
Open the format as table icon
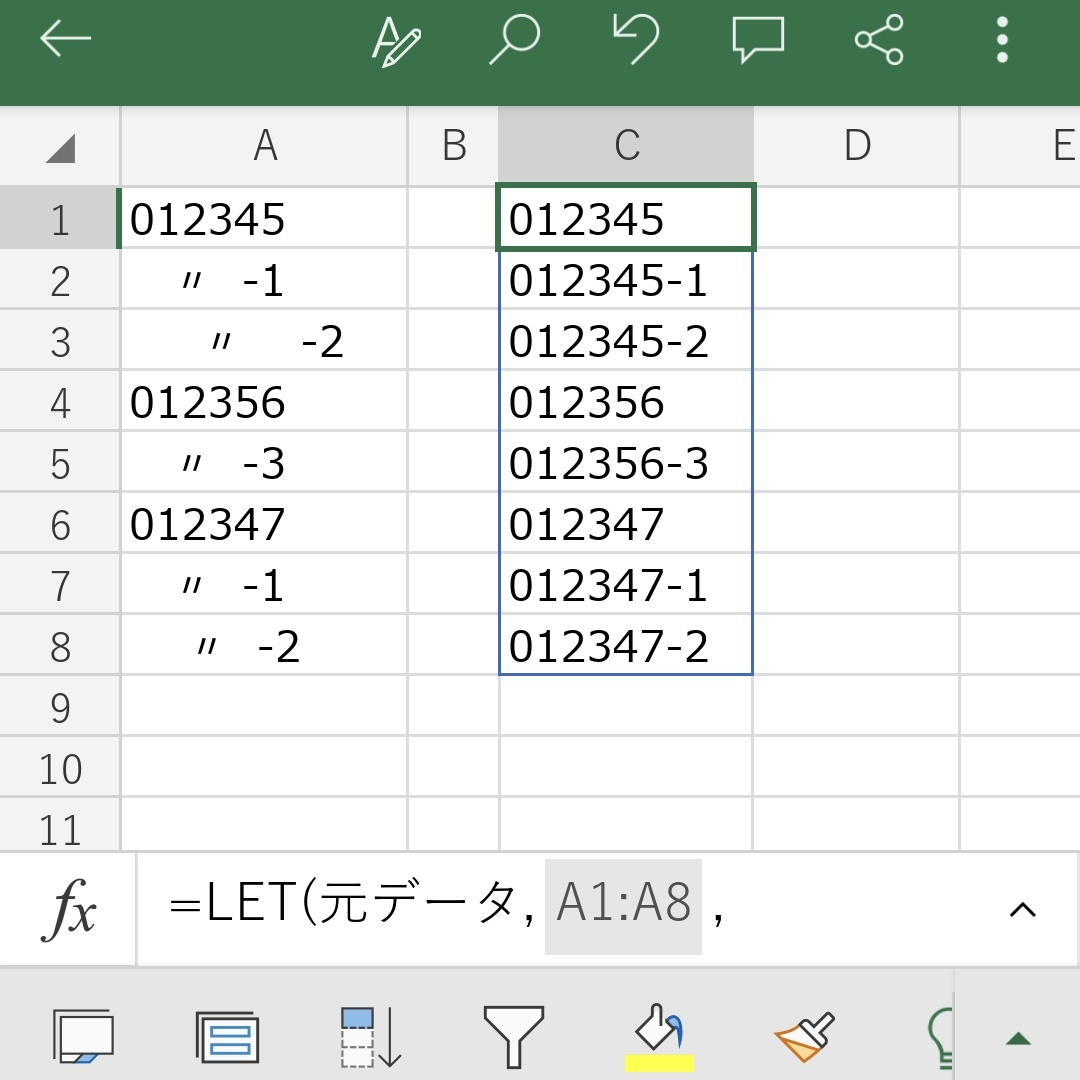[228, 1036]
